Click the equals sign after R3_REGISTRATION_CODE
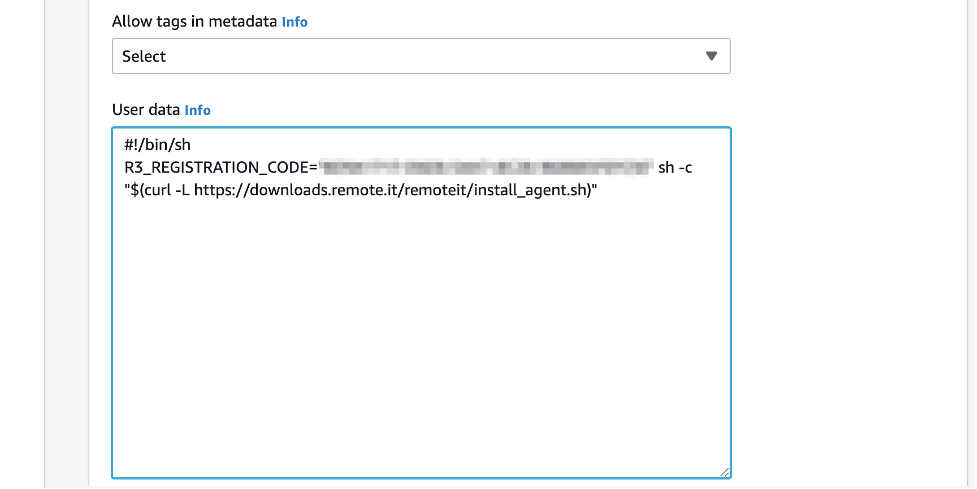 pos(313,168)
